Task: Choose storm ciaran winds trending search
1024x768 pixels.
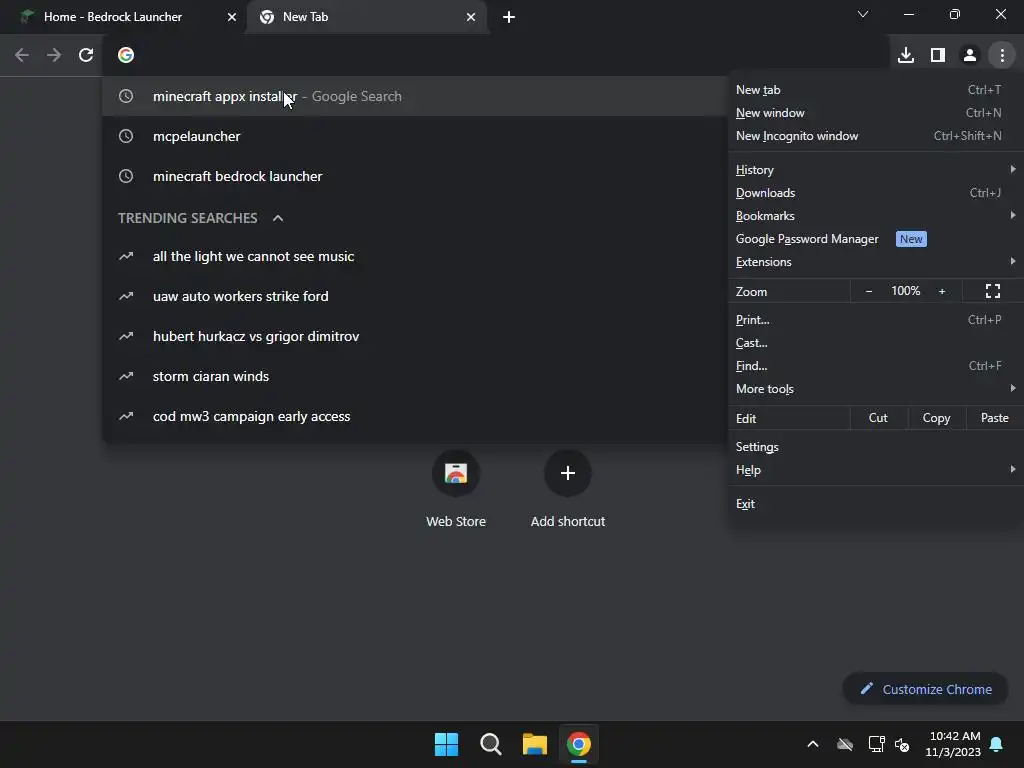Action: coord(415,376)
